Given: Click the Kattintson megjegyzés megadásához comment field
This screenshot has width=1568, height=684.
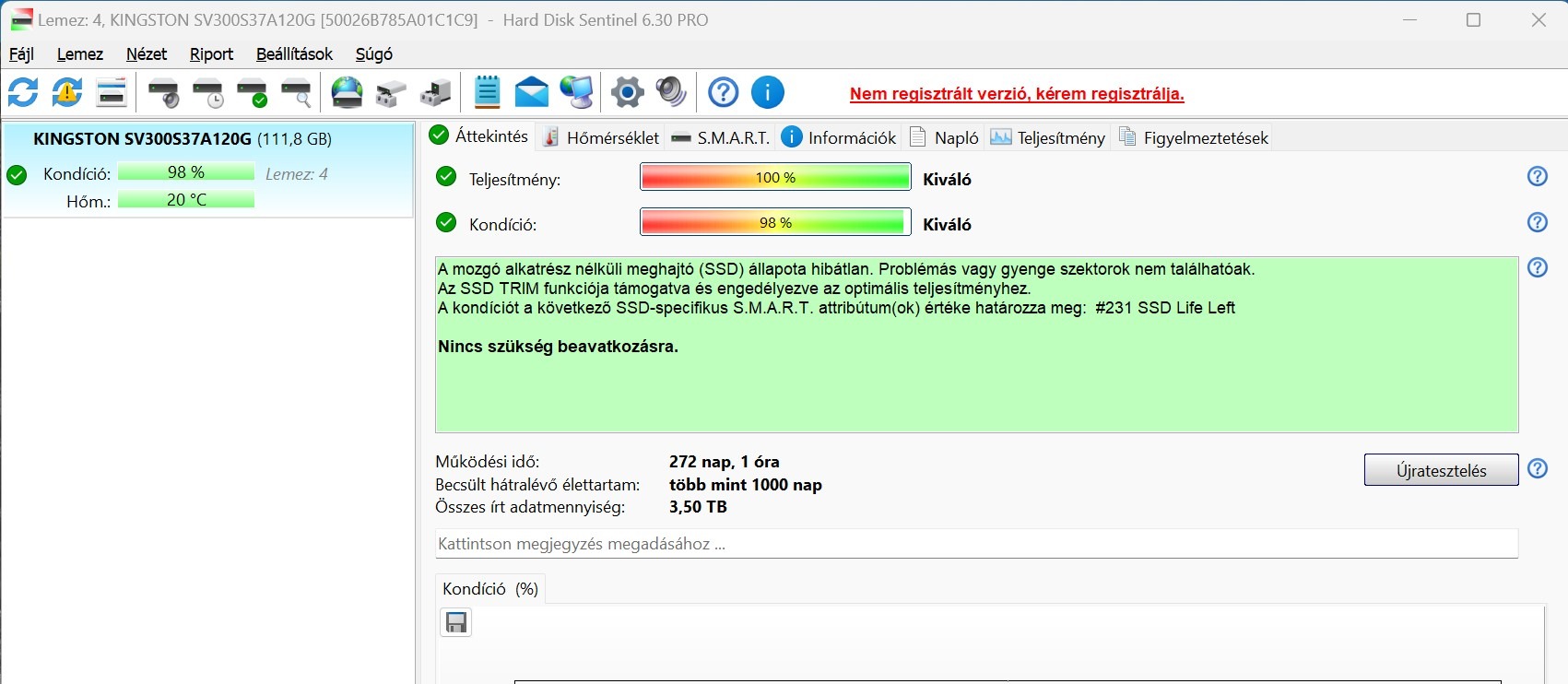Looking at the screenshot, I should pos(976,544).
